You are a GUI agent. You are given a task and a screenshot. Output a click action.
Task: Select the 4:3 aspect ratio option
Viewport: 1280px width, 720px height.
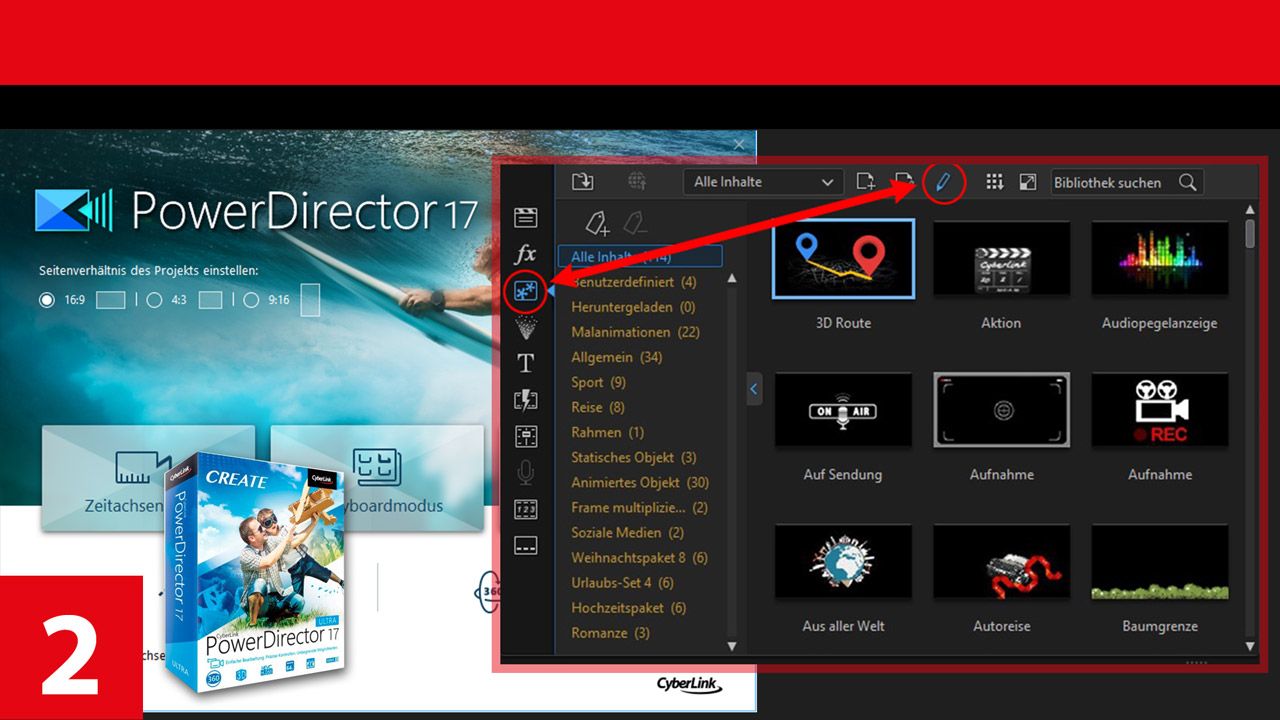(154, 299)
